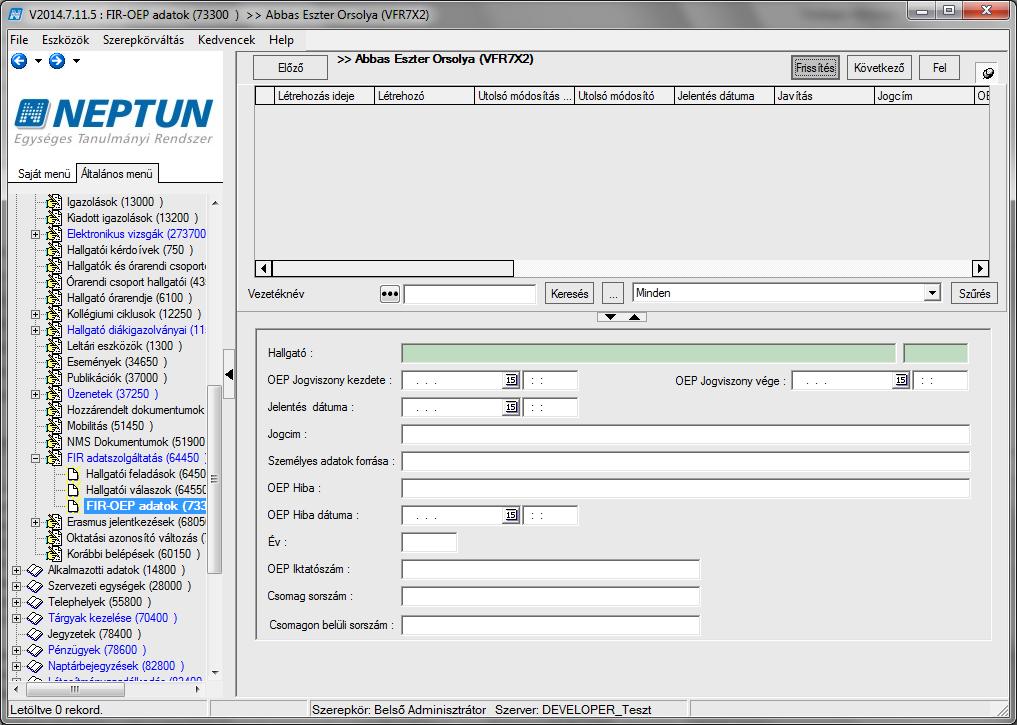Open calendar for OEP Jogviszony kezdete
Screen dimensions: 1017x725
point(511,380)
